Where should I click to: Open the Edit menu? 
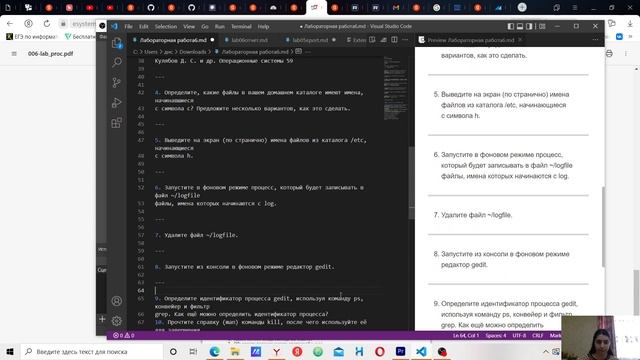point(144,26)
